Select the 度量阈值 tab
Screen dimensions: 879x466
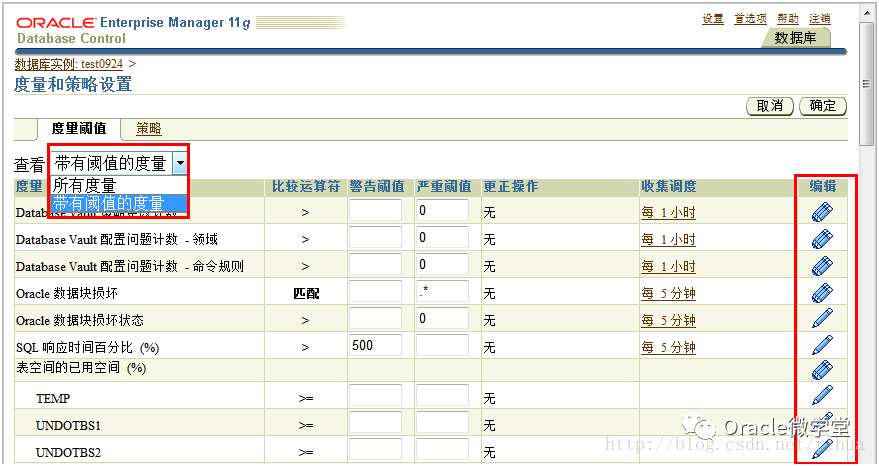click(x=79, y=128)
